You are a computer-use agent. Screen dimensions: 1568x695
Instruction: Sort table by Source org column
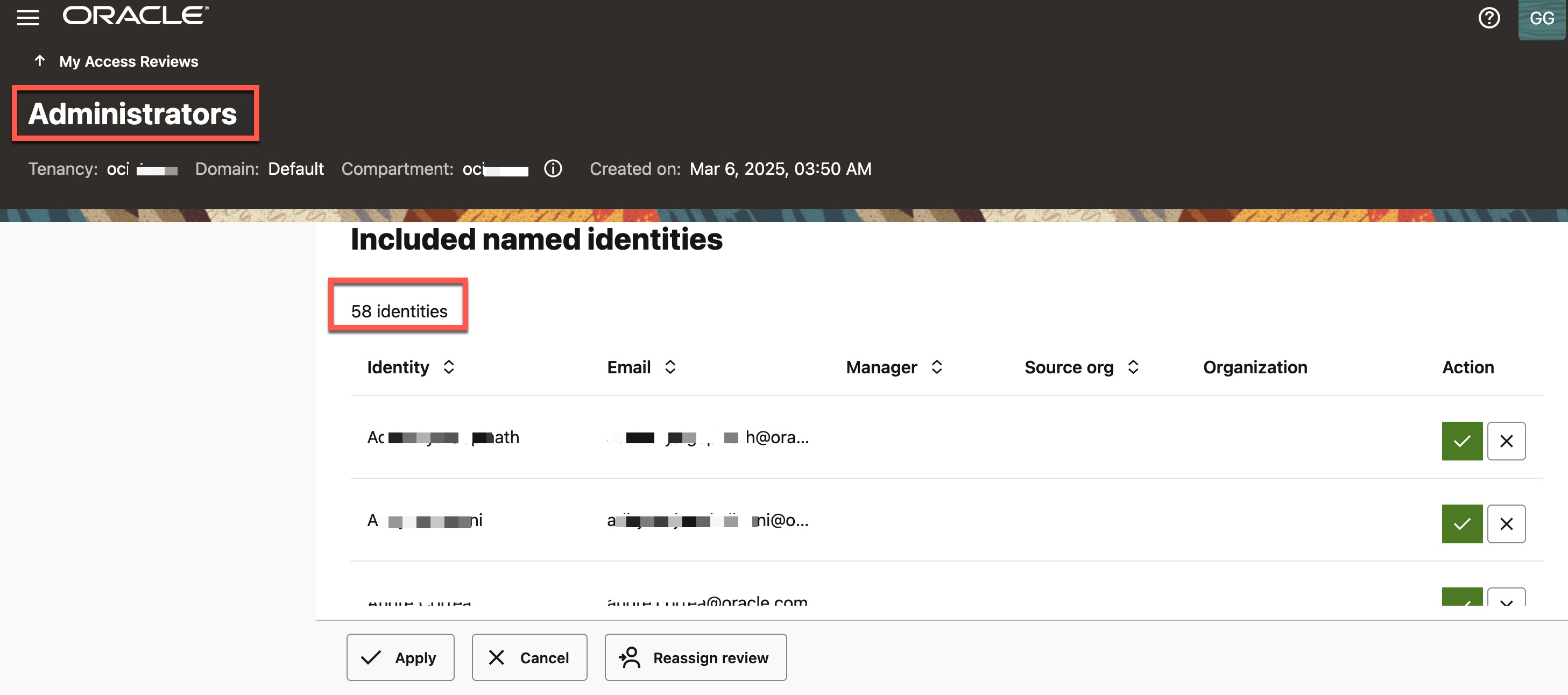point(1132,367)
